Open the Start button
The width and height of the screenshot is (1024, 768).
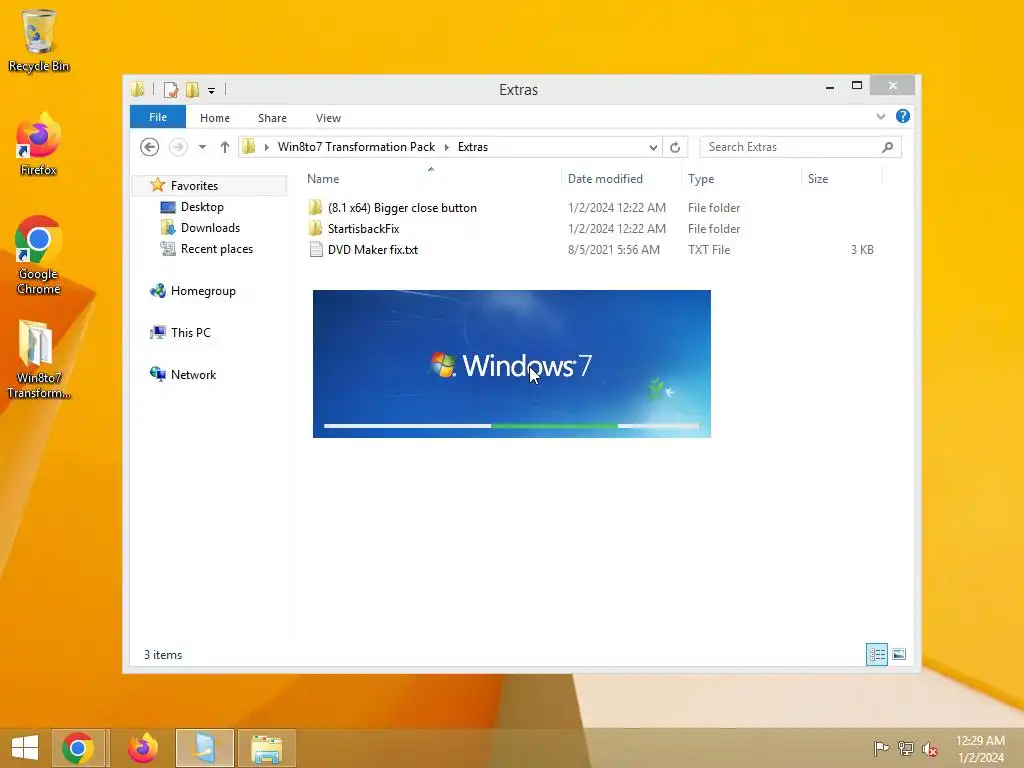25,748
